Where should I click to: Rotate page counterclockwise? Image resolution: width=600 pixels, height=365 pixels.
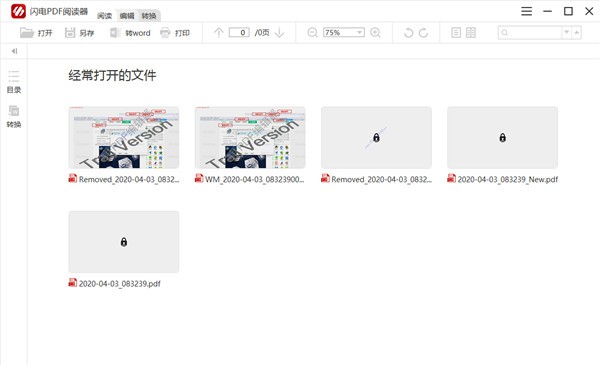[408, 33]
